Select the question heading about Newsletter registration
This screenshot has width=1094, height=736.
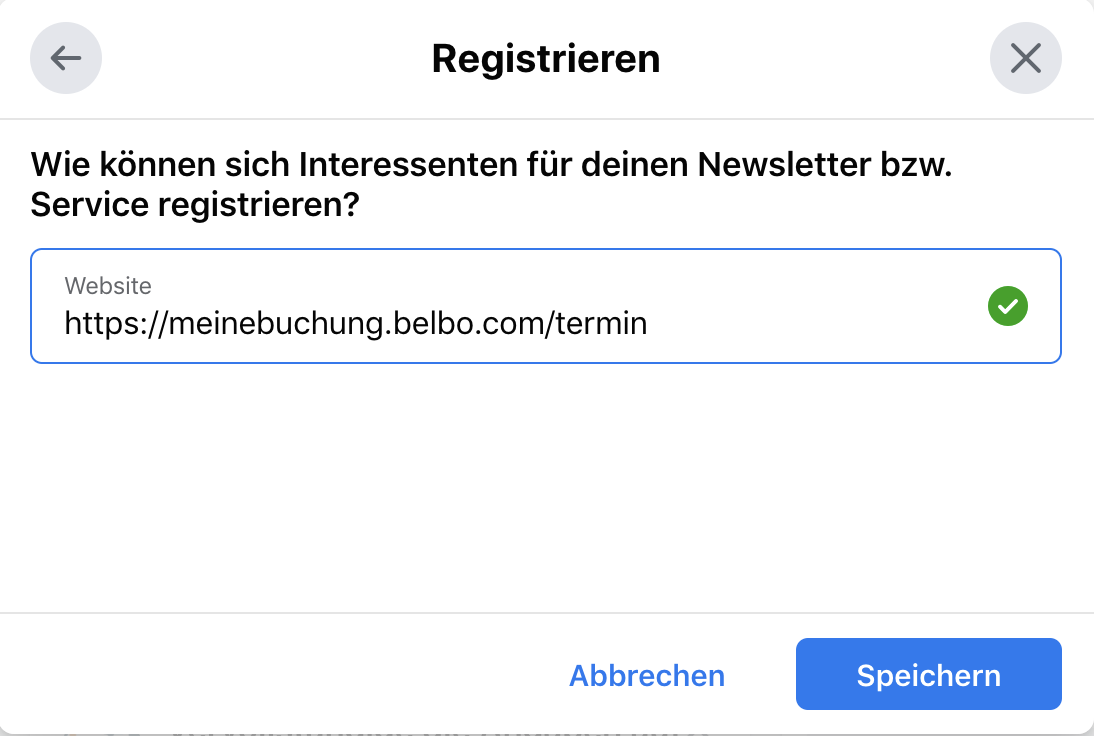(491, 184)
